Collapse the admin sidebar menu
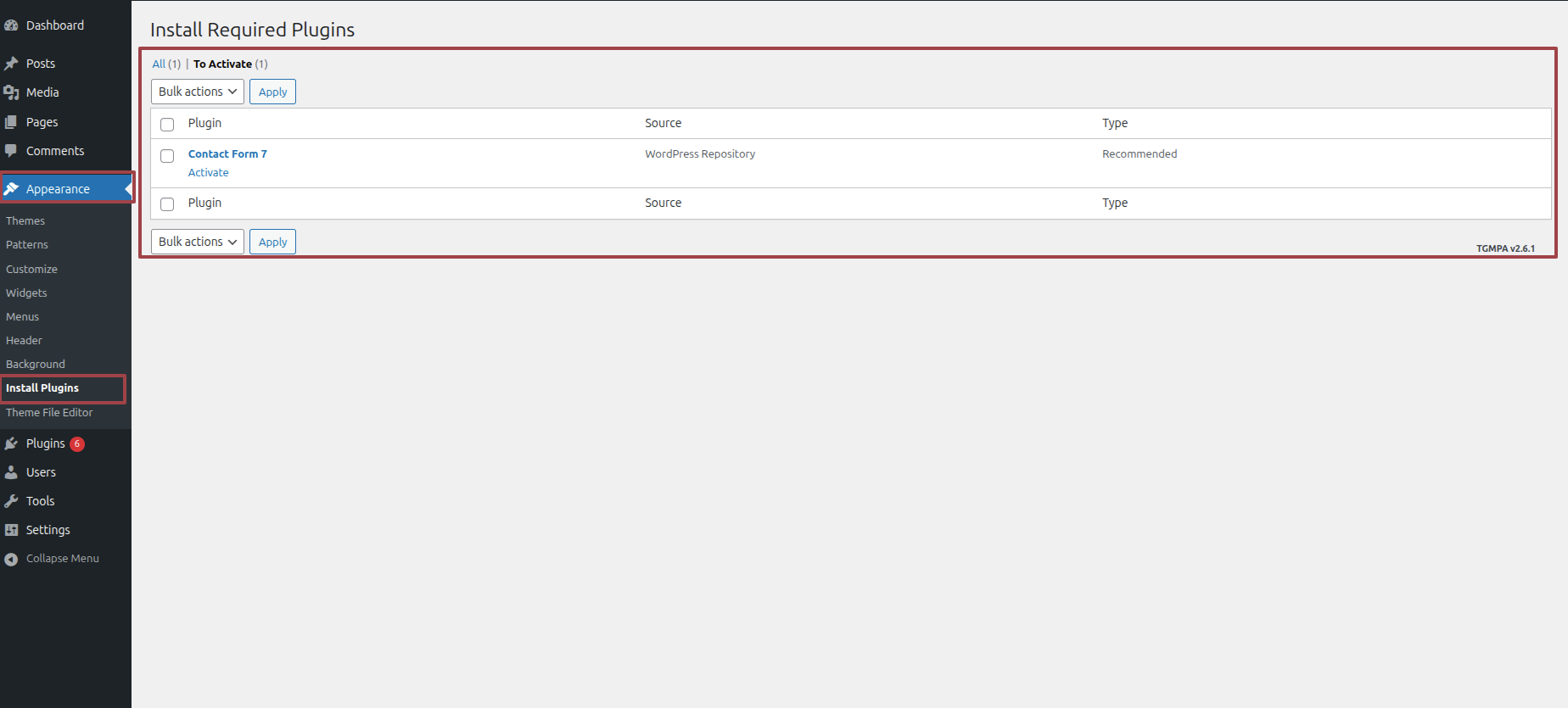Screen dimensions: 1568x708 (53, 559)
